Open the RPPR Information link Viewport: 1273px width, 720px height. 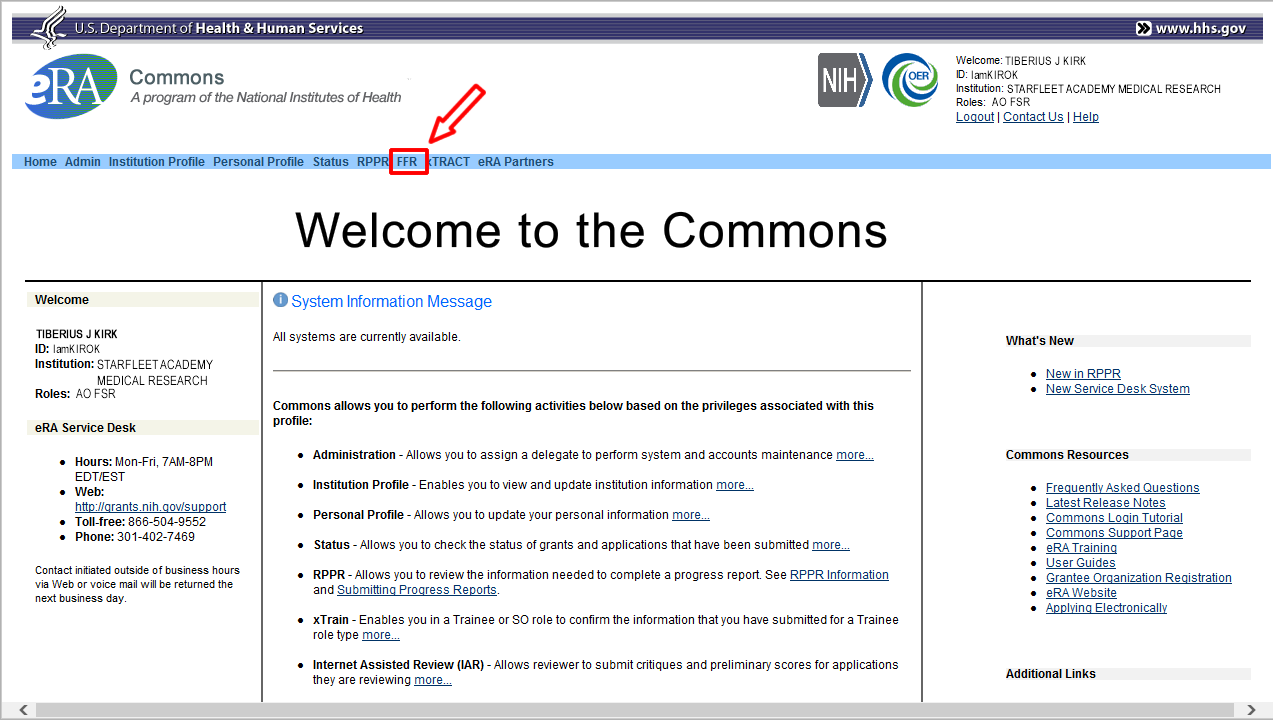(839, 575)
